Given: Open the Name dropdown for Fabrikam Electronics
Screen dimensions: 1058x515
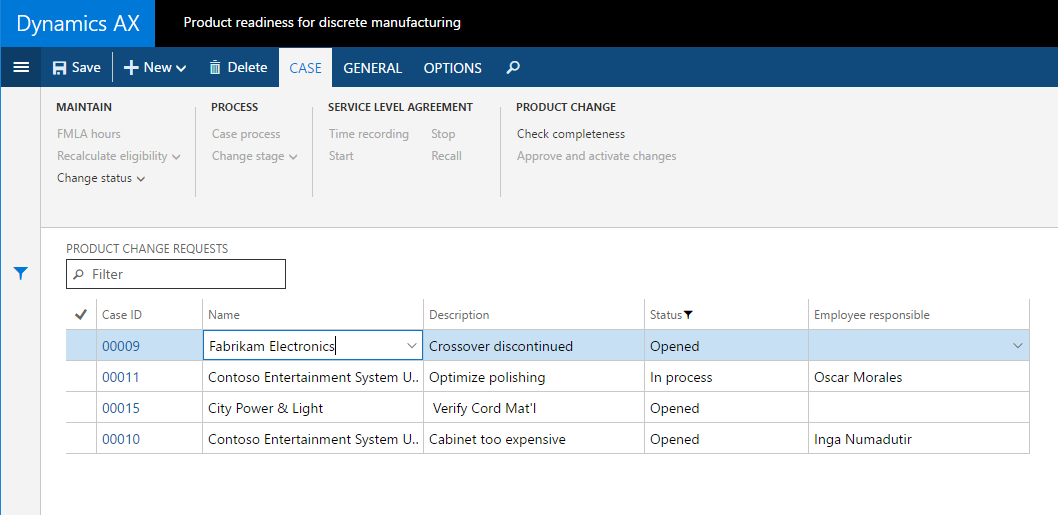Looking at the screenshot, I should click(x=412, y=346).
